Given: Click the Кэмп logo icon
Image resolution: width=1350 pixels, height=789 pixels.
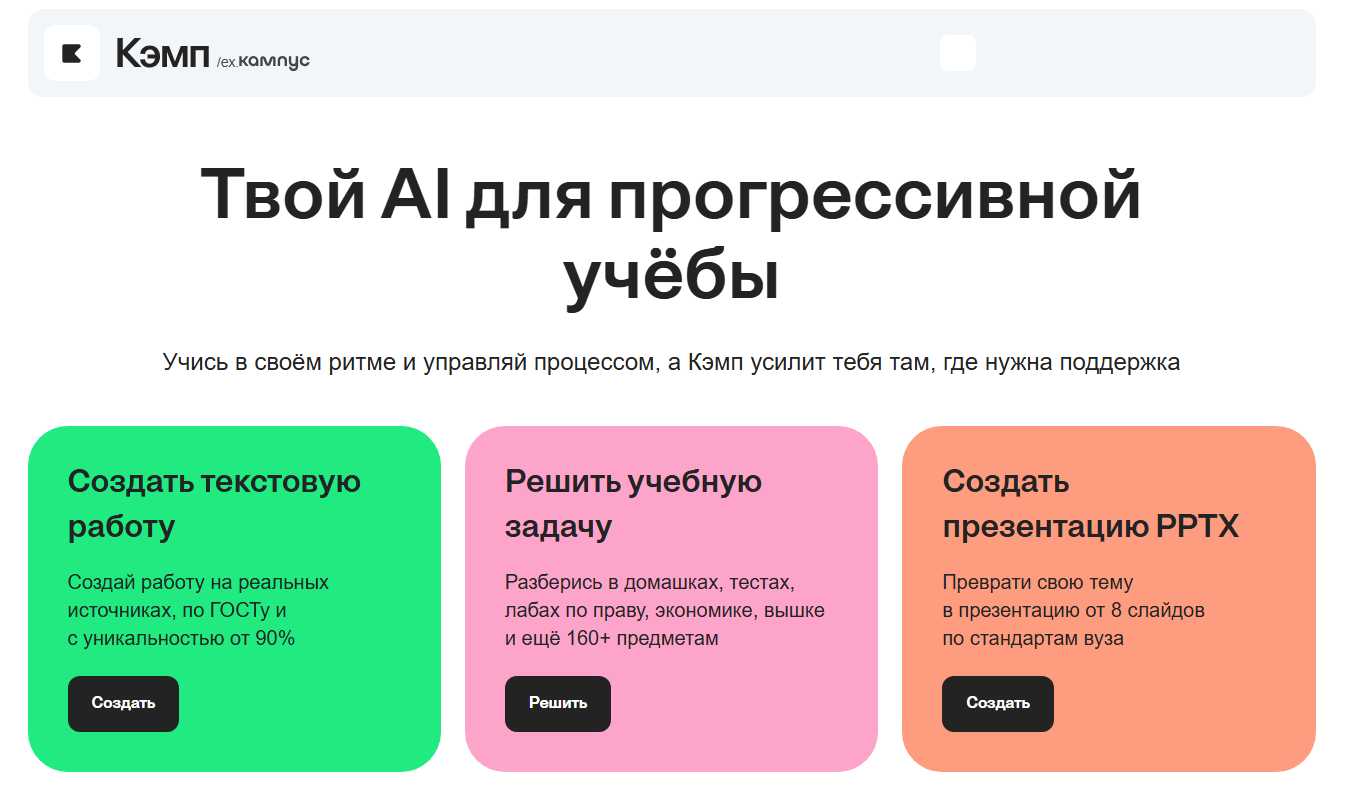Looking at the screenshot, I should pyautogui.click(x=72, y=53).
